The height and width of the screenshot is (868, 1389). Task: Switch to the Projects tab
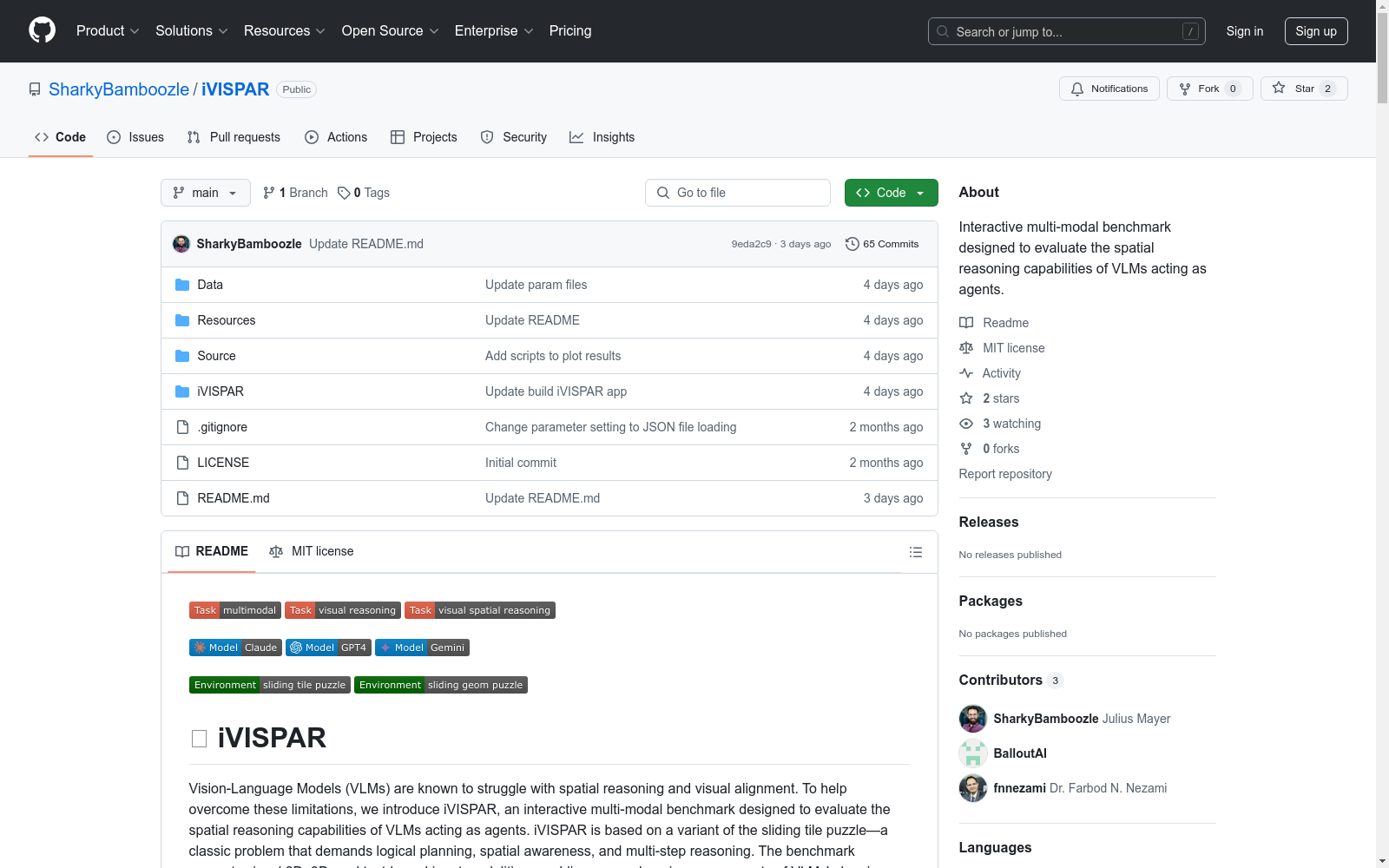(x=424, y=137)
